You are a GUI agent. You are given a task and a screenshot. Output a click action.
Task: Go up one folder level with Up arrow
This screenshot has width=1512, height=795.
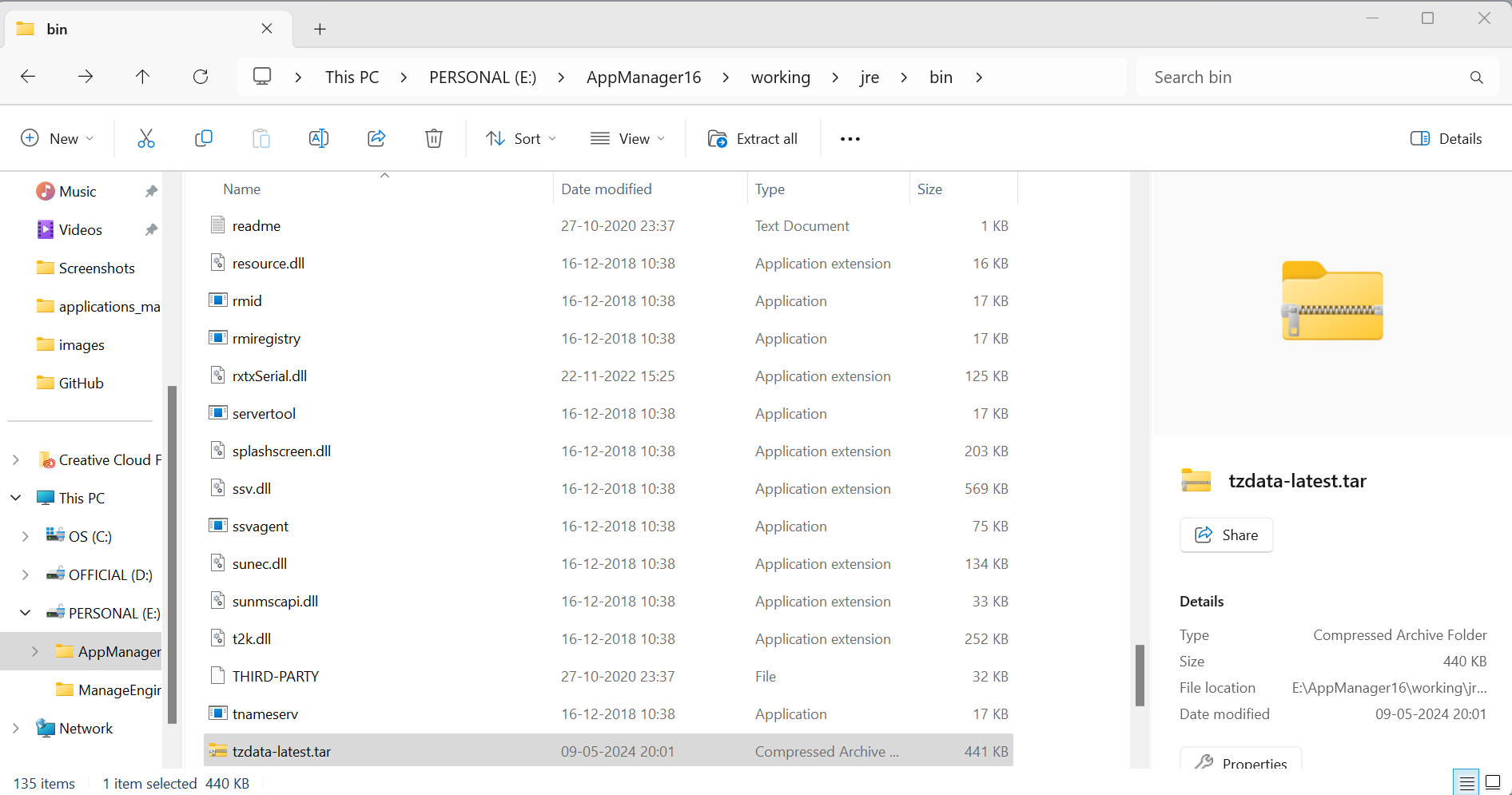[142, 77]
